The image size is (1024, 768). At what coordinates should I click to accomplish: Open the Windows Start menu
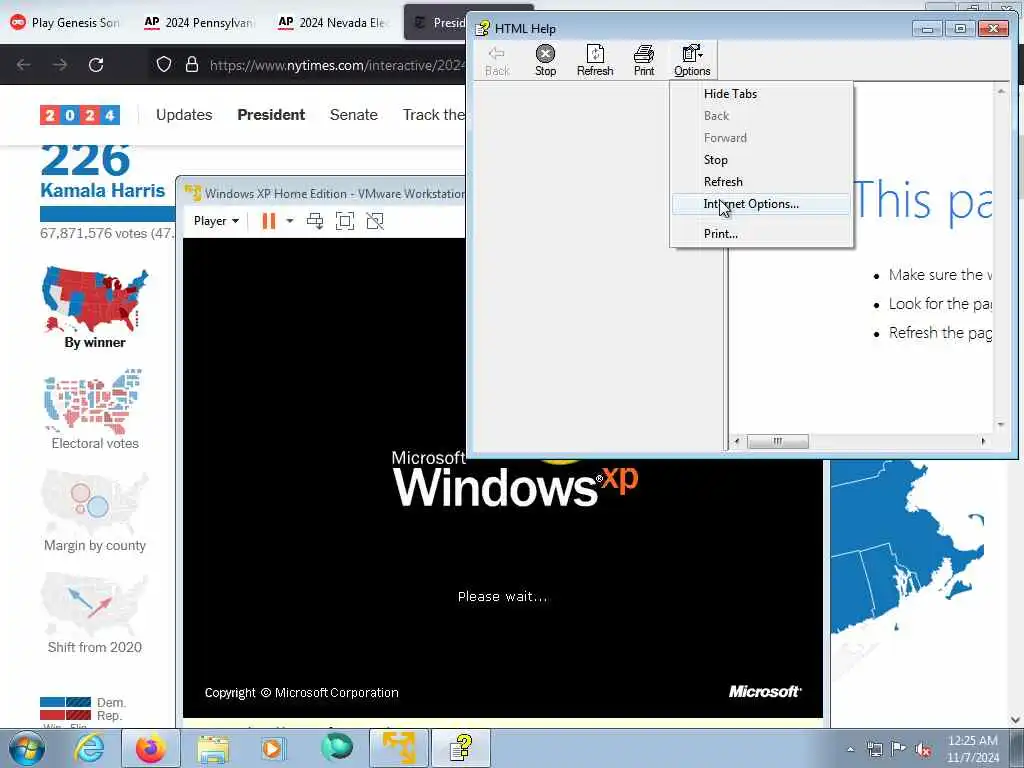[x=27, y=748]
